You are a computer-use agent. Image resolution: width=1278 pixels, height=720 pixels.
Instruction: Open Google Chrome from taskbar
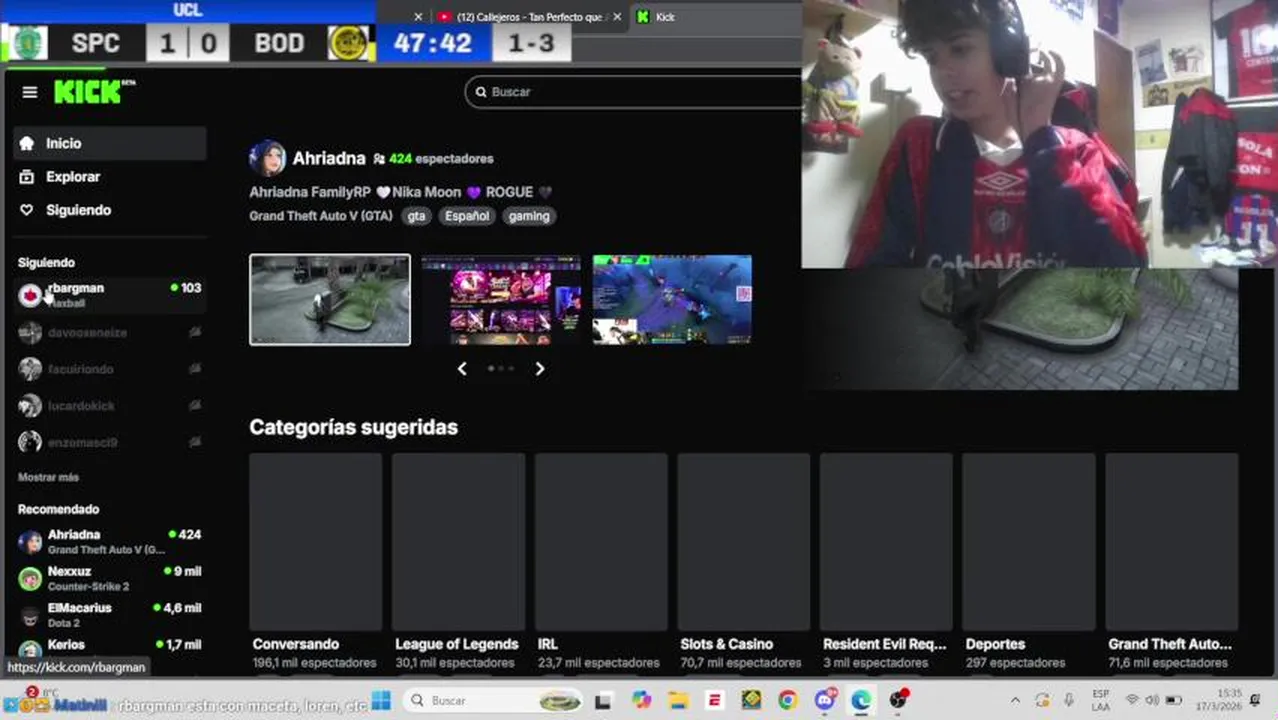(787, 701)
